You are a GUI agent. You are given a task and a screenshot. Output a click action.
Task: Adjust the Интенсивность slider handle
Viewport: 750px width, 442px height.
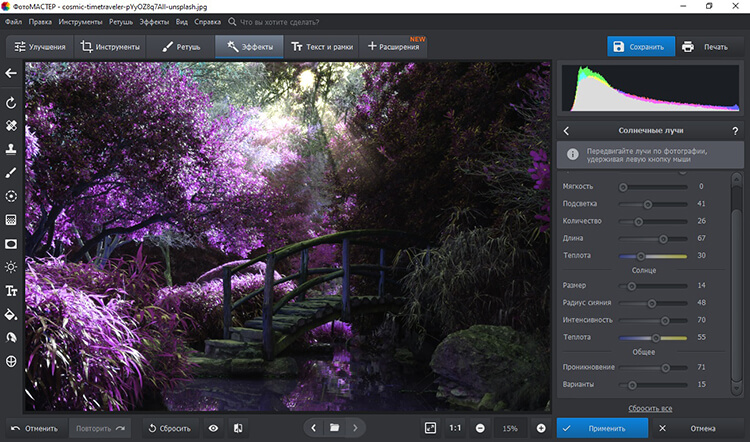click(664, 321)
